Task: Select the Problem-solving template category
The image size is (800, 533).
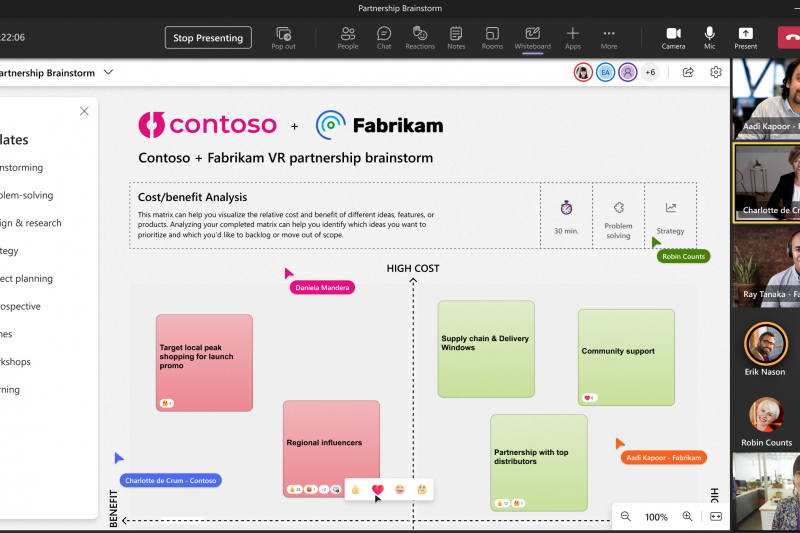Action: click(27, 195)
